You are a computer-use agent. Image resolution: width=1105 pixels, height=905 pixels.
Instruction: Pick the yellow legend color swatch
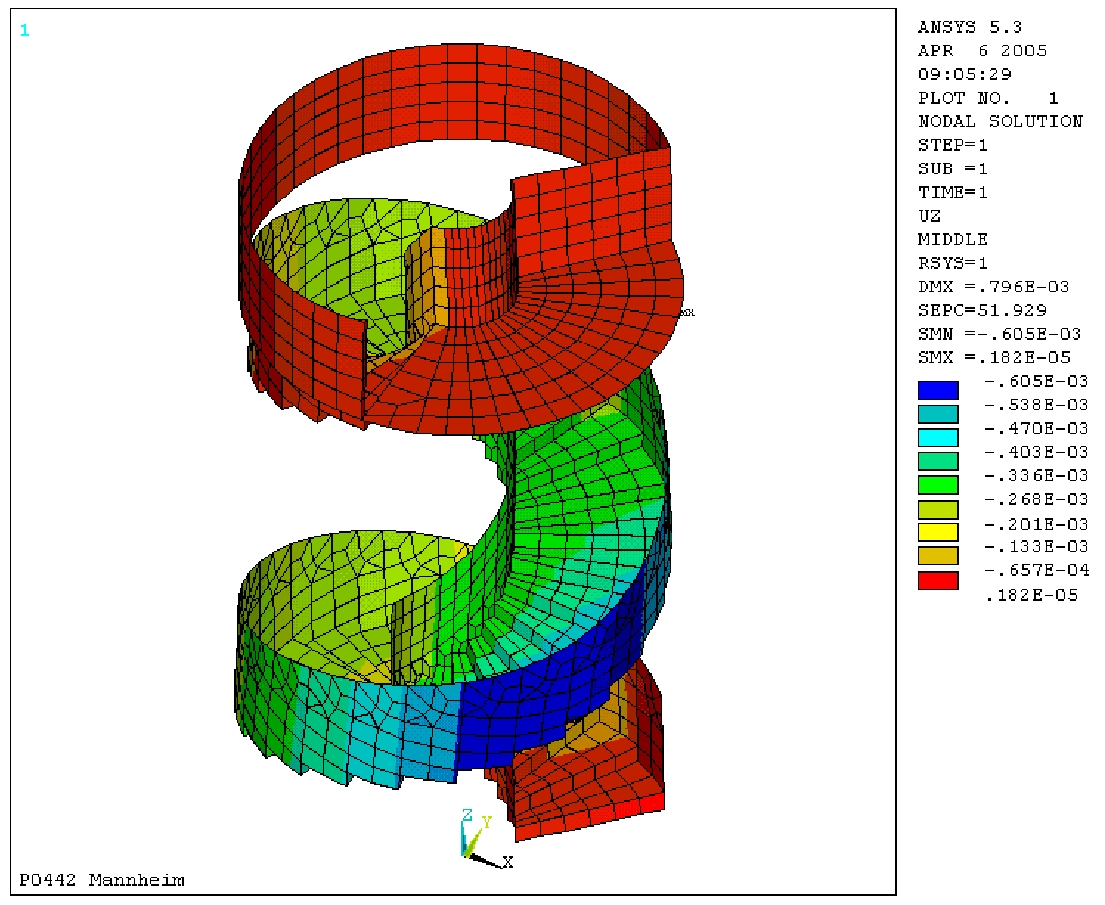click(938, 532)
